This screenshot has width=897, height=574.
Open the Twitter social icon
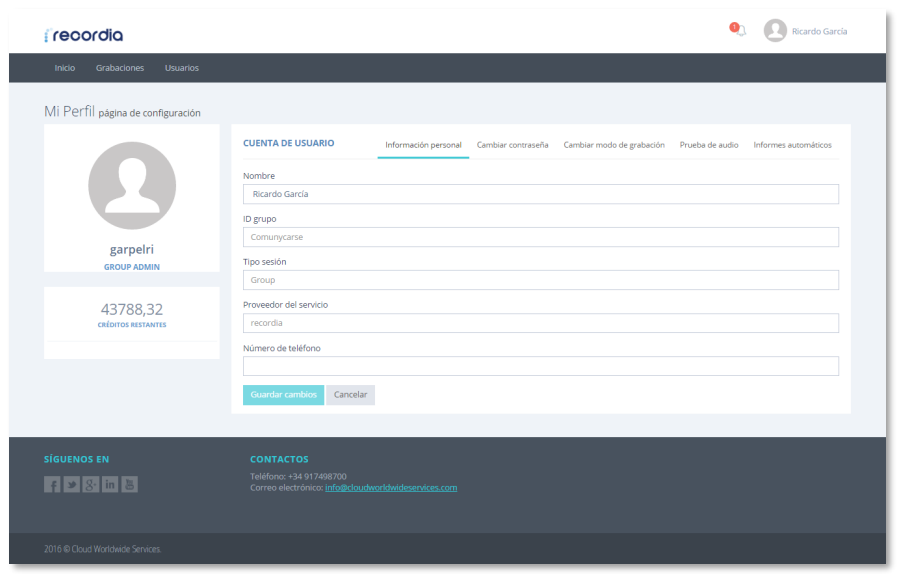pos(72,485)
